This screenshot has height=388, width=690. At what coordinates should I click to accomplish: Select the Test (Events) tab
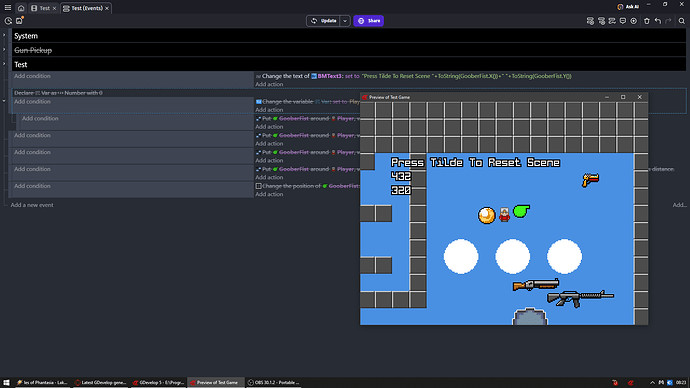pyautogui.click(x=83, y=8)
